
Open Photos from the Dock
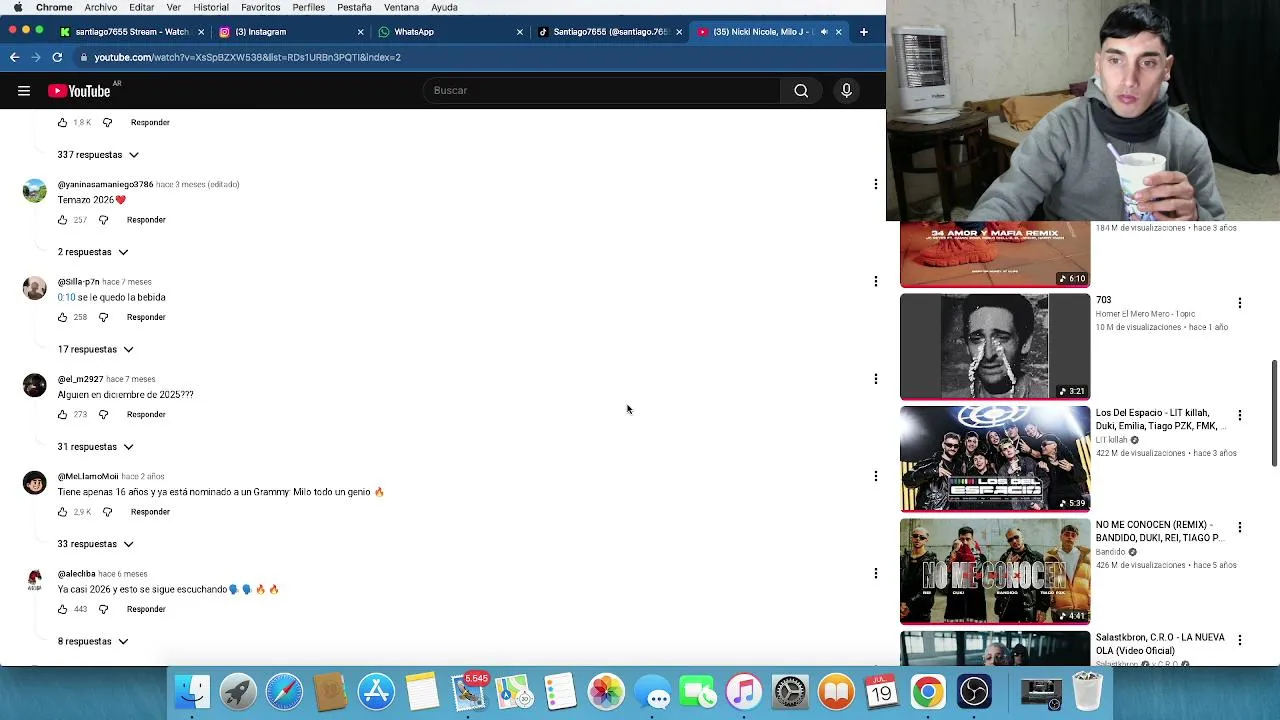[606, 691]
